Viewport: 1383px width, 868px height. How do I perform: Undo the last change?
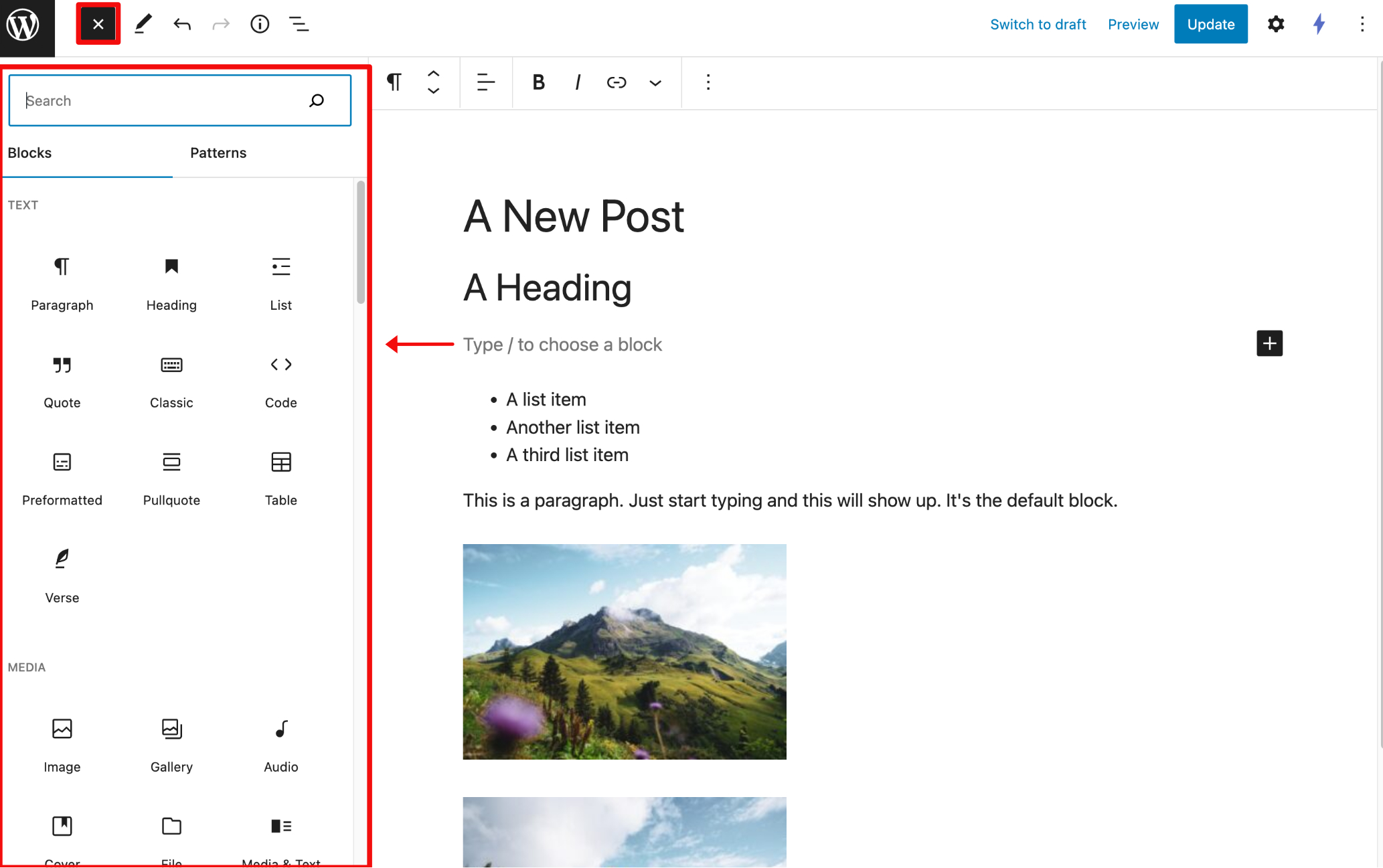(x=182, y=25)
